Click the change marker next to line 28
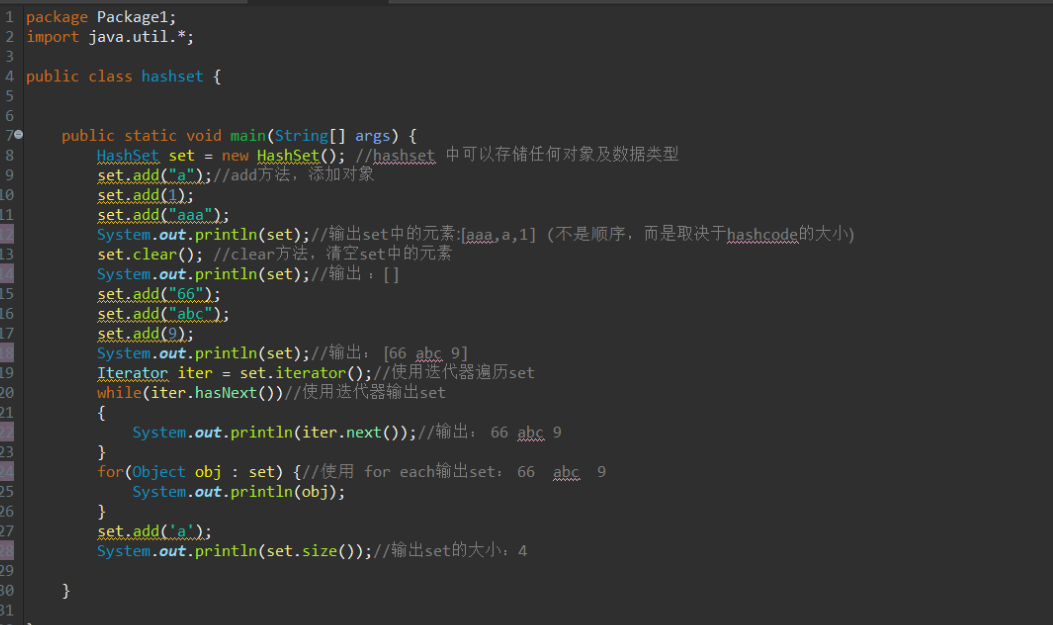 point(7,550)
